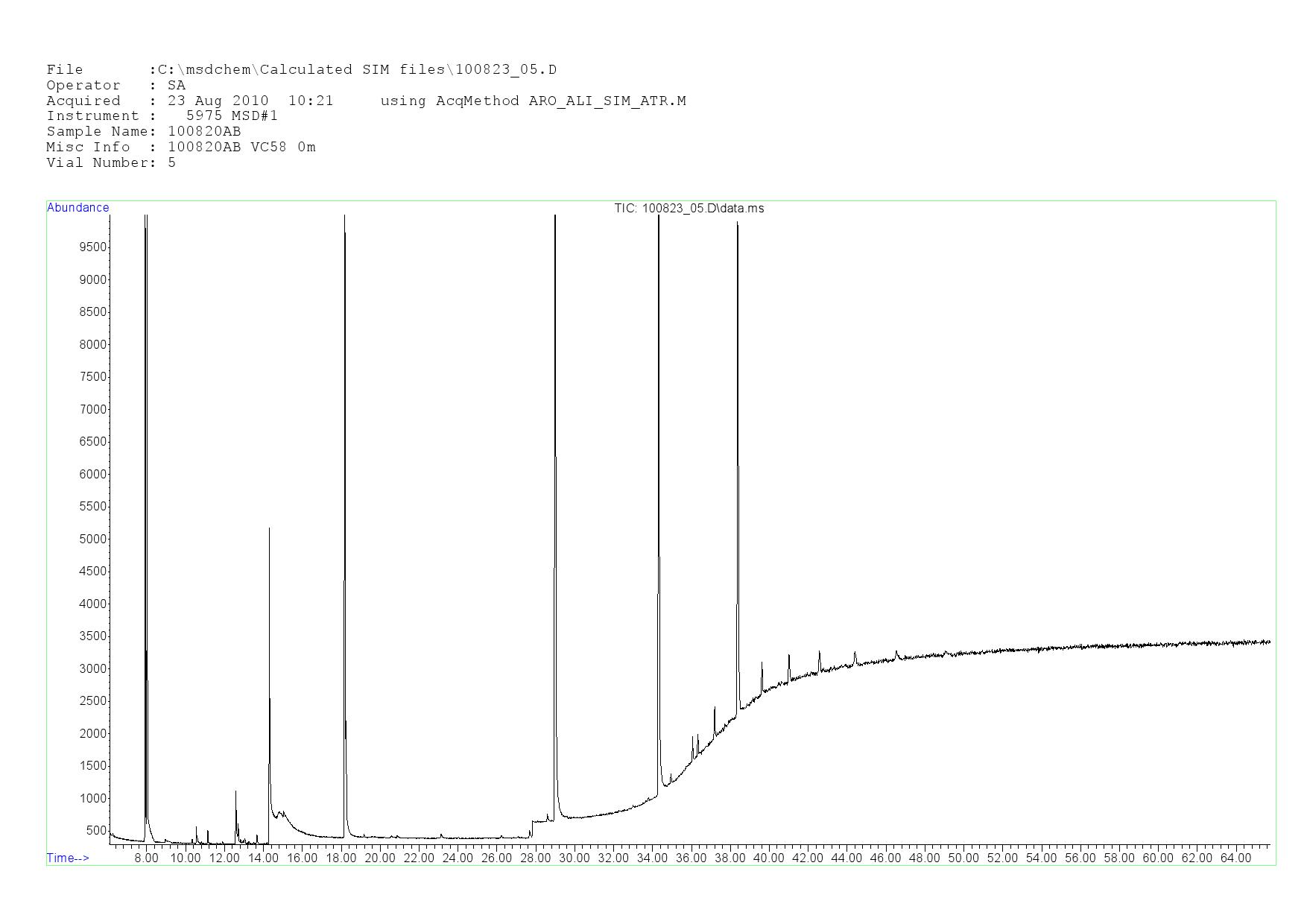The height and width of the screenshot is (924, 1307).
Task: Click the 9500 tick on abundance axis
Action: pyautogui.click(x=92, y=247)
